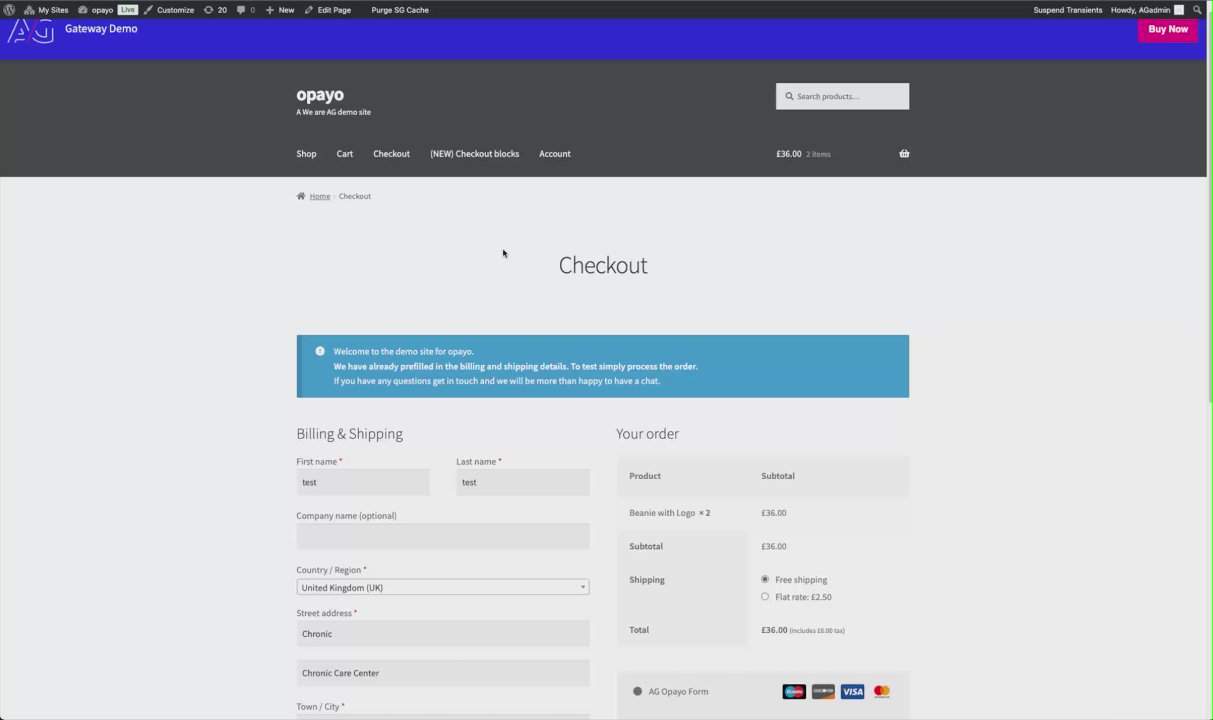Viewport: 1213px width, 720px height.
Task: Click 'Beanie with Logo × 2' text
Action: pyautogui.click(x=670, y=513)
